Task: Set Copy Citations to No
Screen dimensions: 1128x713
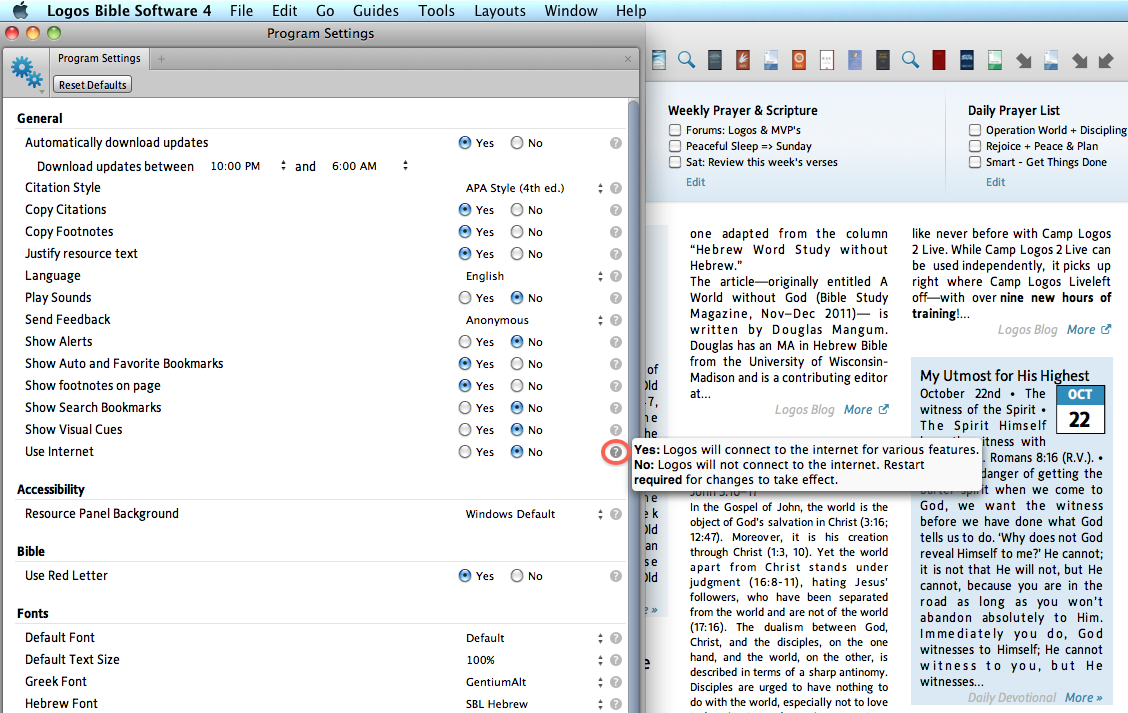Action: coord(517,210)
